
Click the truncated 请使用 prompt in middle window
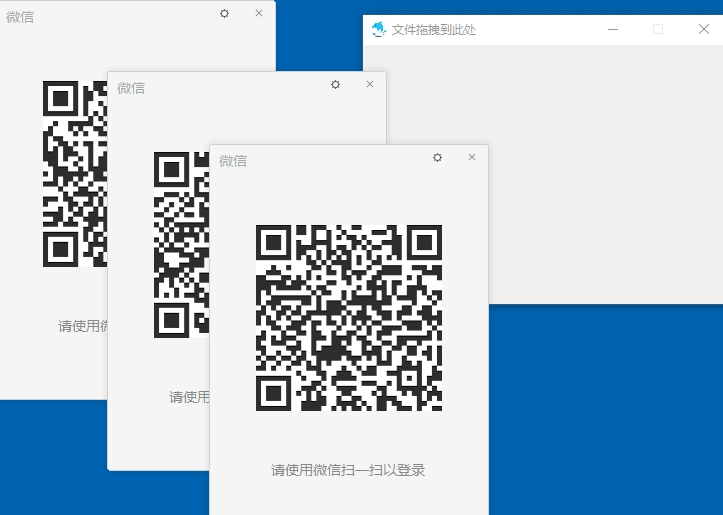pos(189,397)
